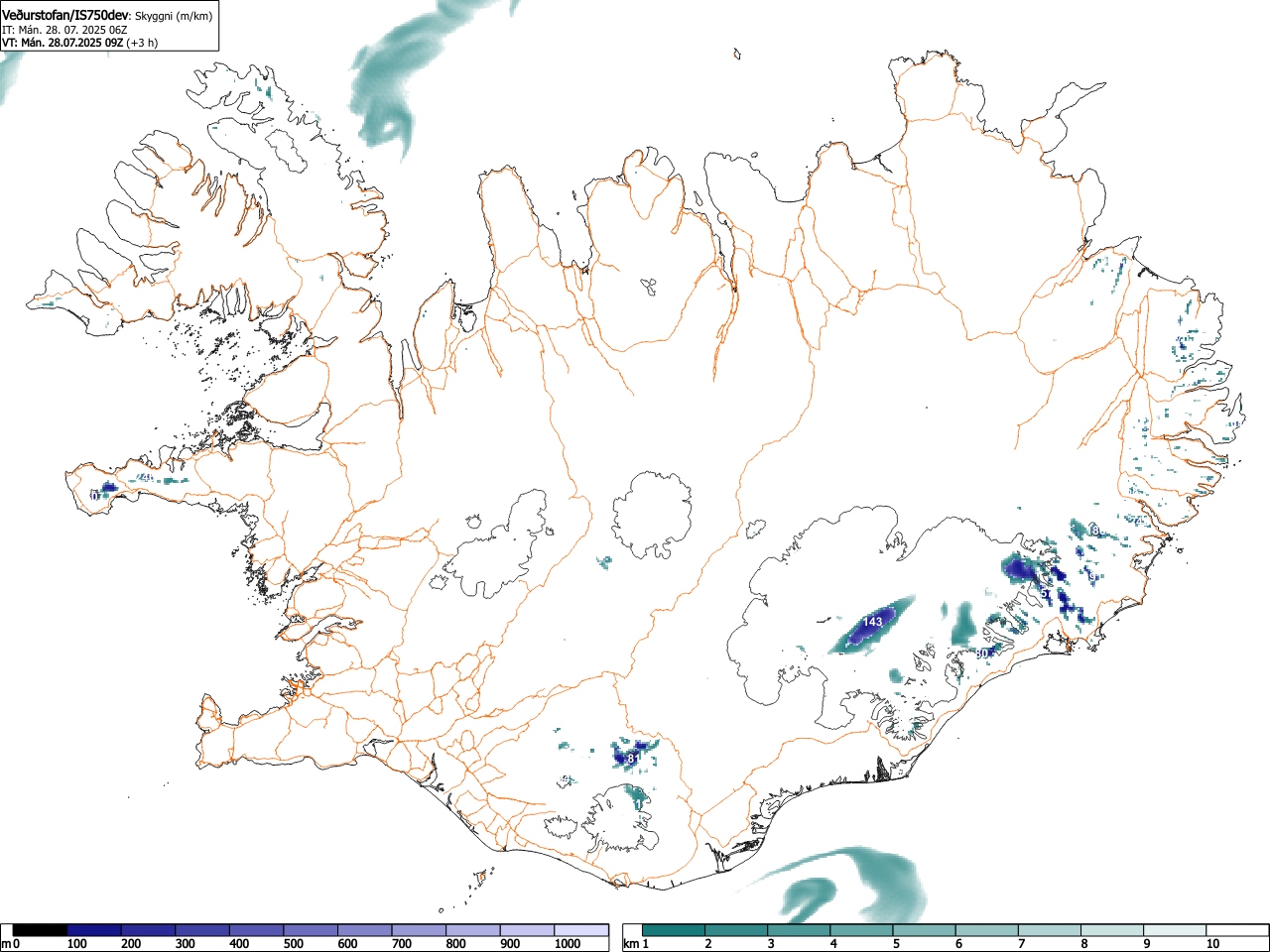Click the '300' label on the meter legend
The width and height of the screenshot is (1270, 952).
coord(186,944)
